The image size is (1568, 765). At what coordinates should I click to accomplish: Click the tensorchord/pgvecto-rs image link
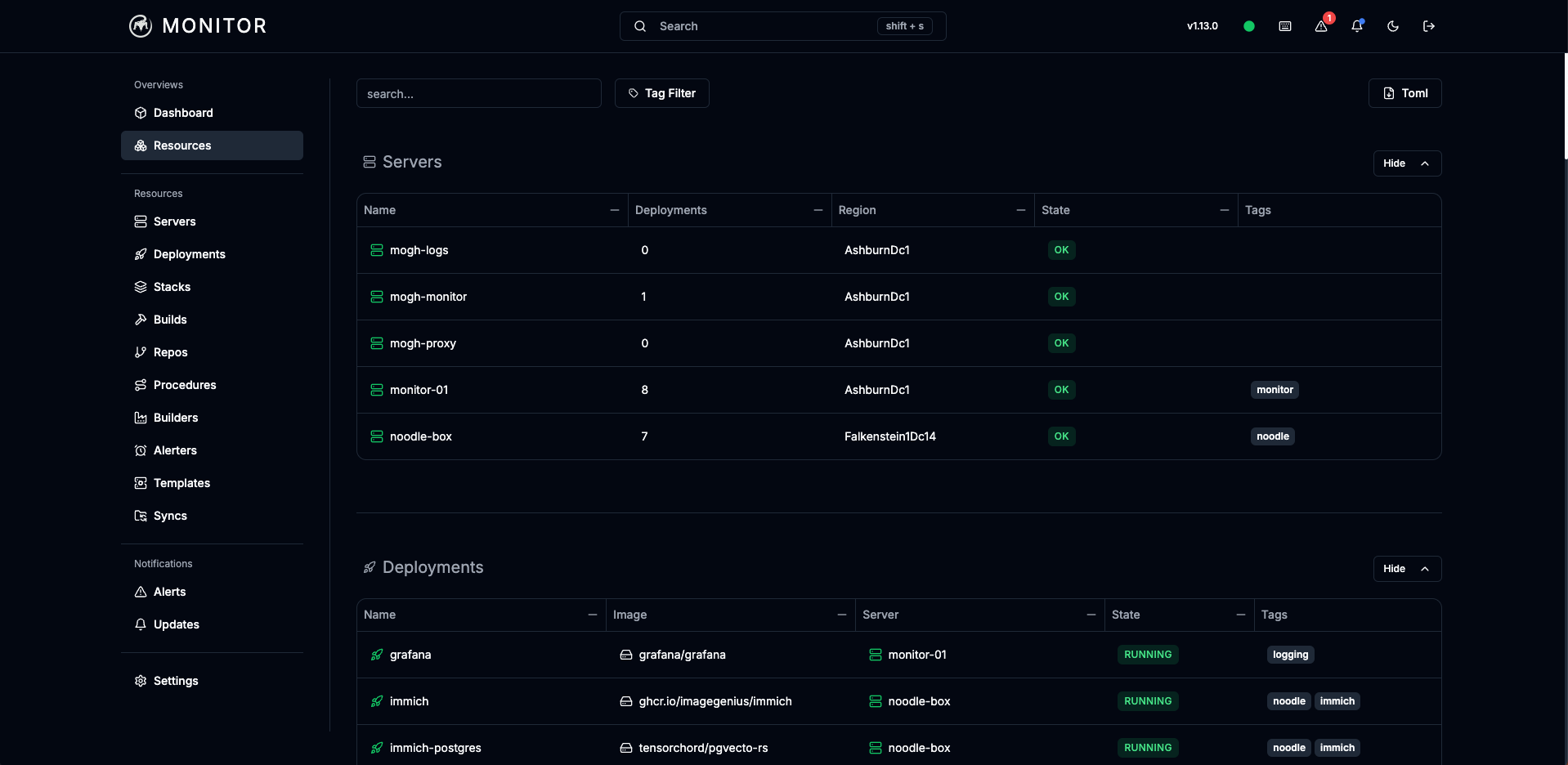click(703, 748)
